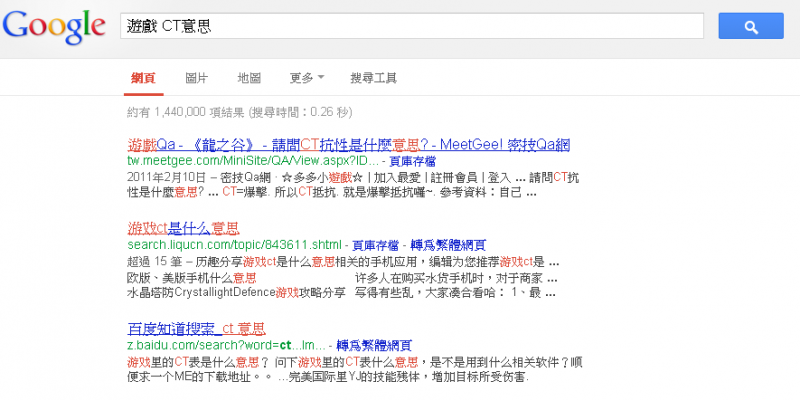Click the tw.meetgee.com green URL text

point(254,161)
